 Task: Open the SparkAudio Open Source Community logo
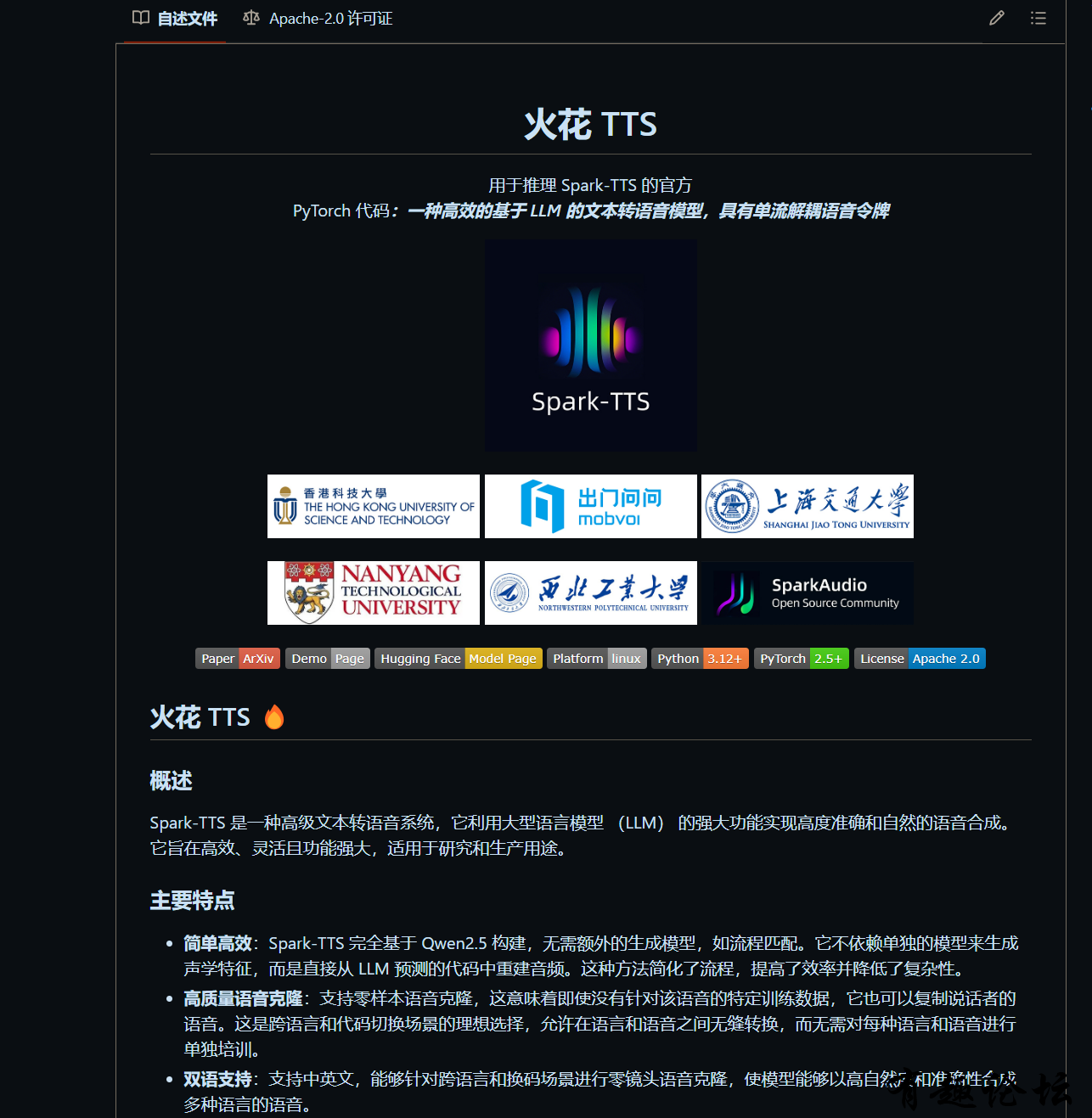pyautogui.click(x=808, y=593)
